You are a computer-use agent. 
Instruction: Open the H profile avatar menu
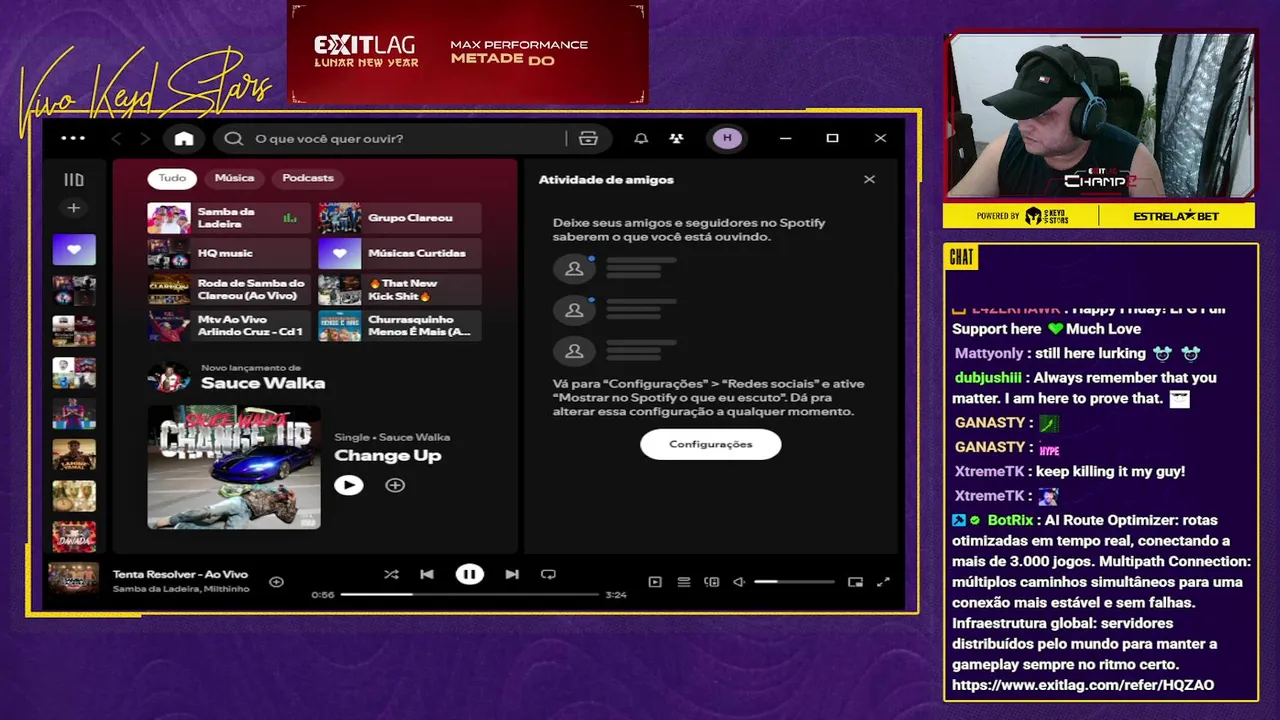tap(727, 138)
